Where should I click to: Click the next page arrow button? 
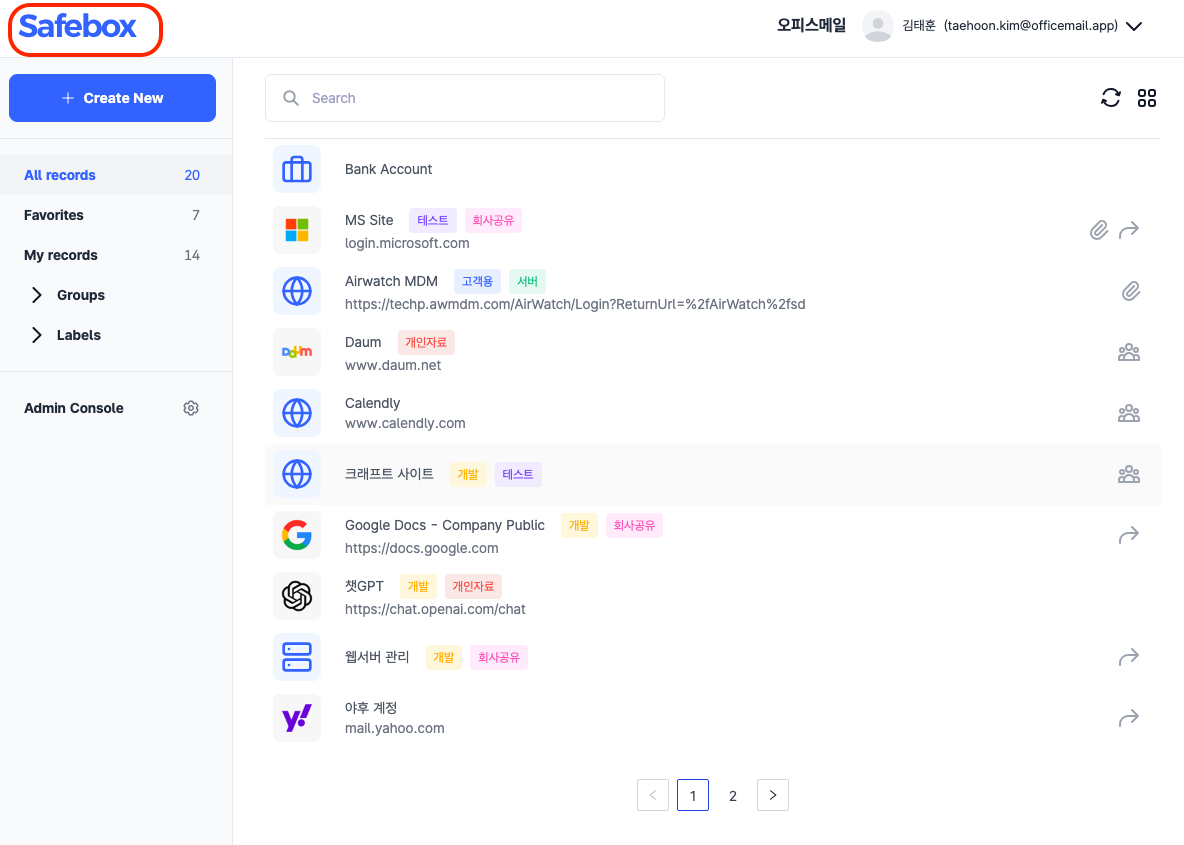click(x=773, y=796)
